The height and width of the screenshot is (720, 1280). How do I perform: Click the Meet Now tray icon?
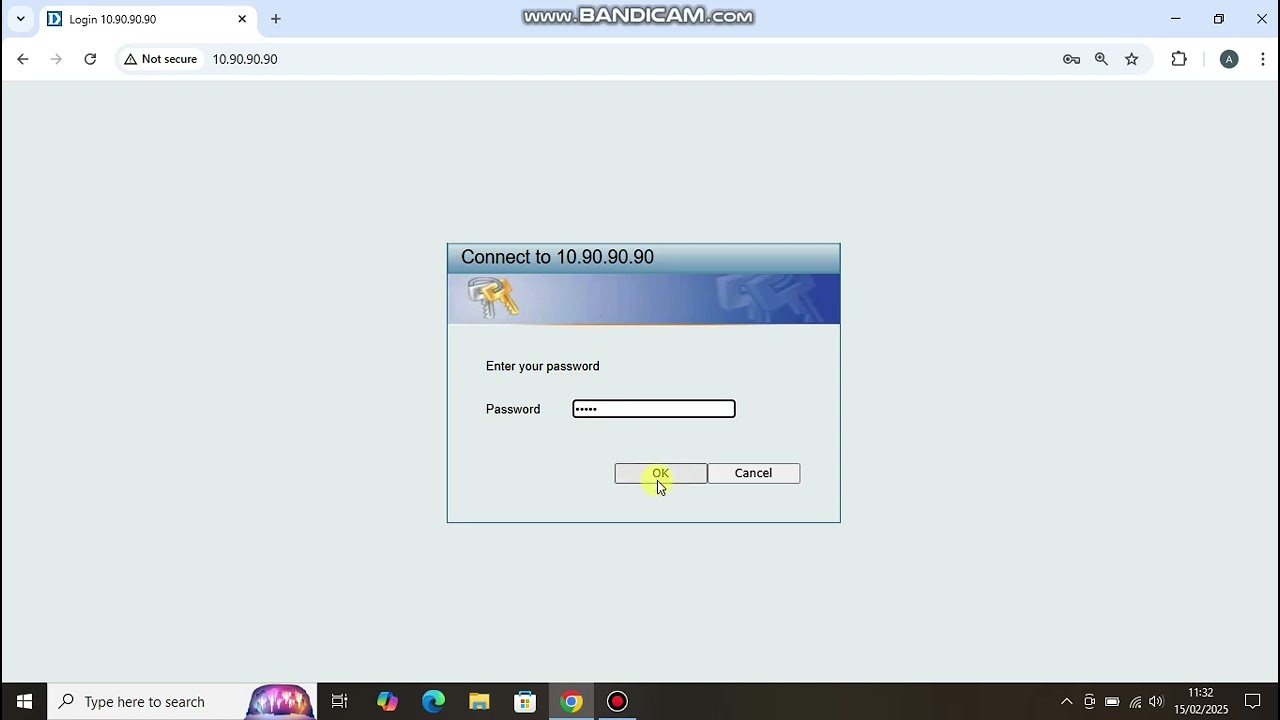[1089, 701]
